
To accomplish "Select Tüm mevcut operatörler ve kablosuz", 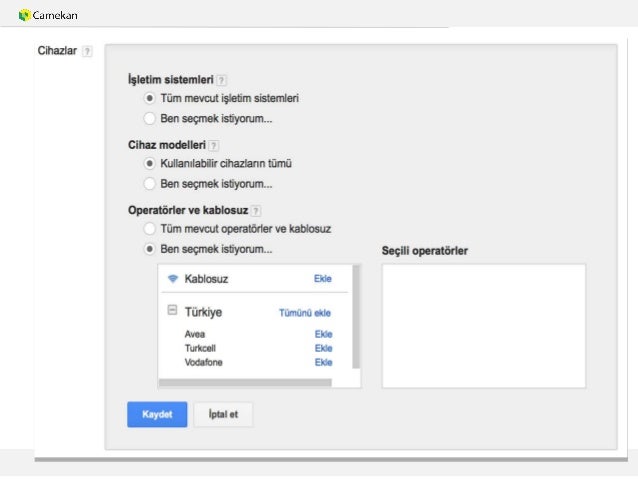I will (x=150, y=229).
